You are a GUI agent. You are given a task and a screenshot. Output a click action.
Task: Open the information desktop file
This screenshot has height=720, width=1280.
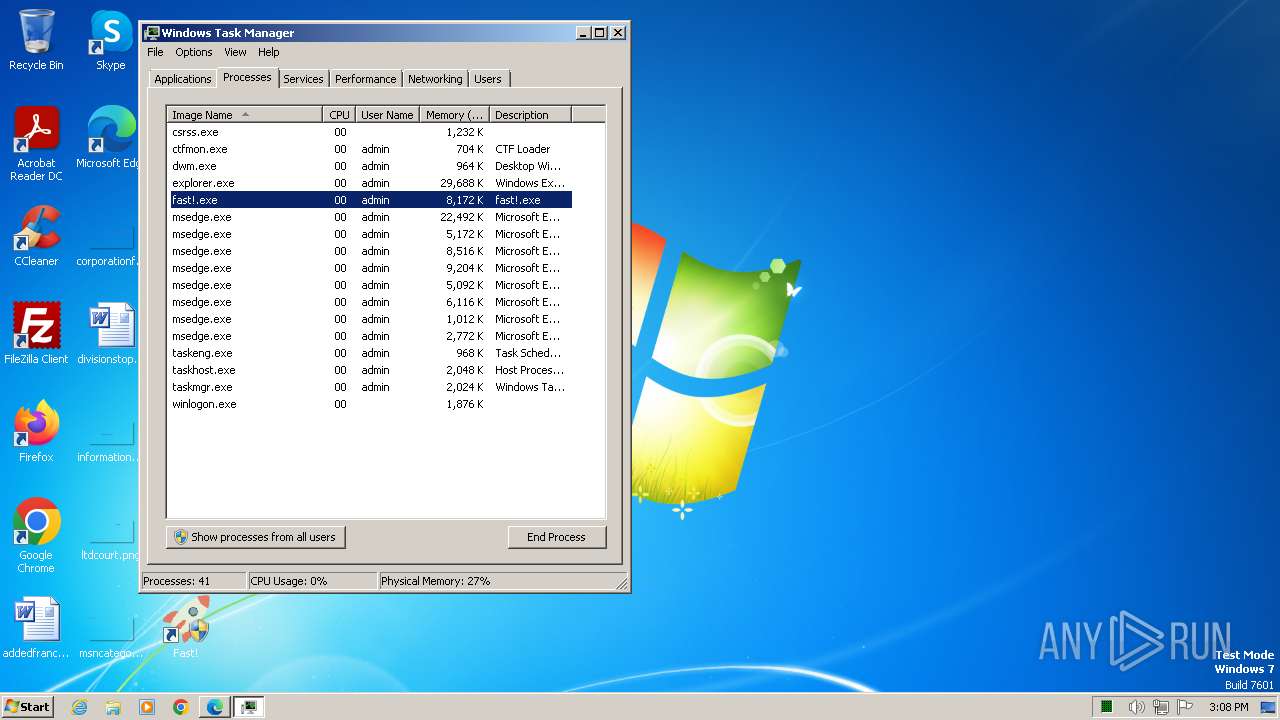pyautogui.click(x=110, y=443)
